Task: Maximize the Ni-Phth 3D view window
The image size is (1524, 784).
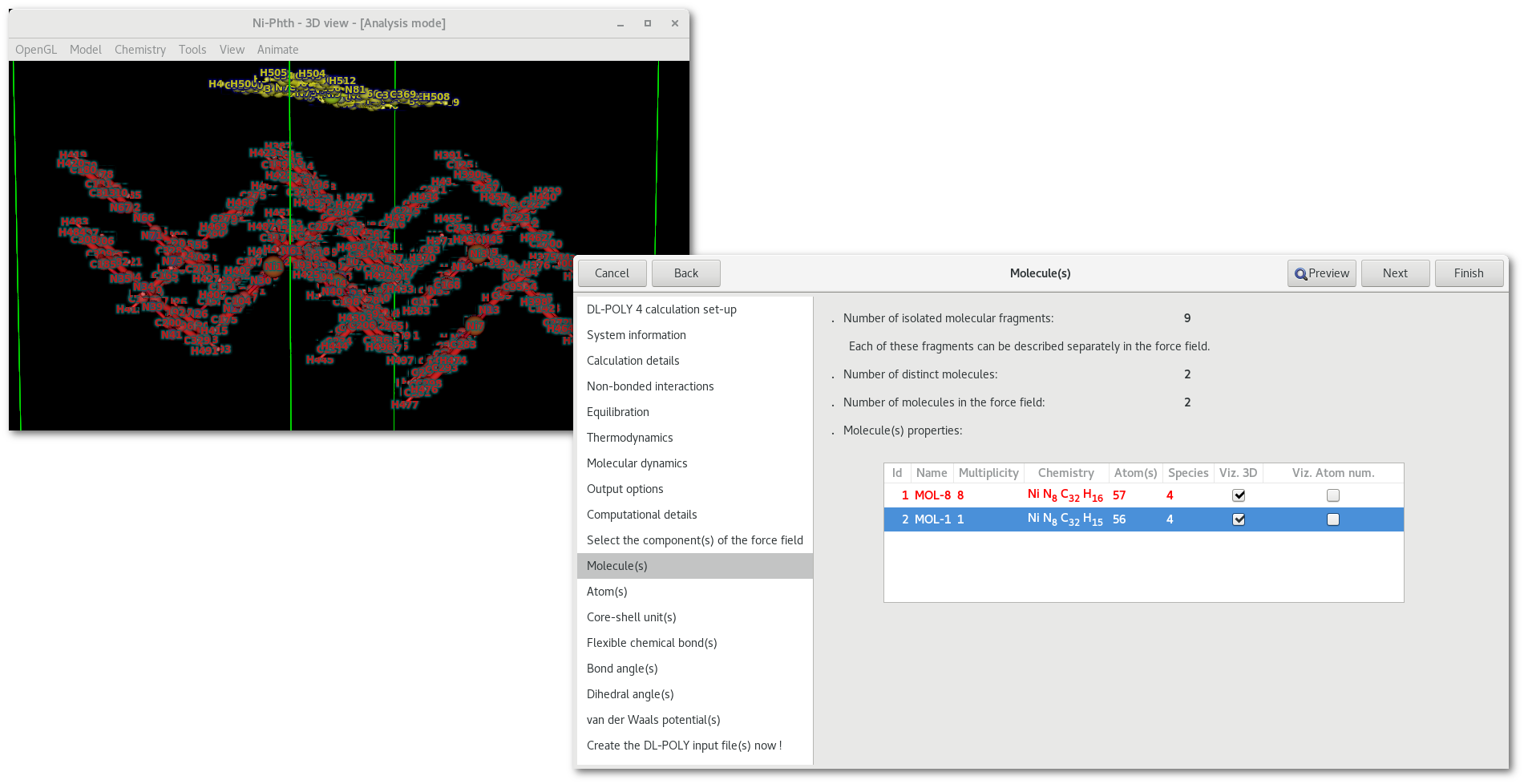Action: pos(648,23)
